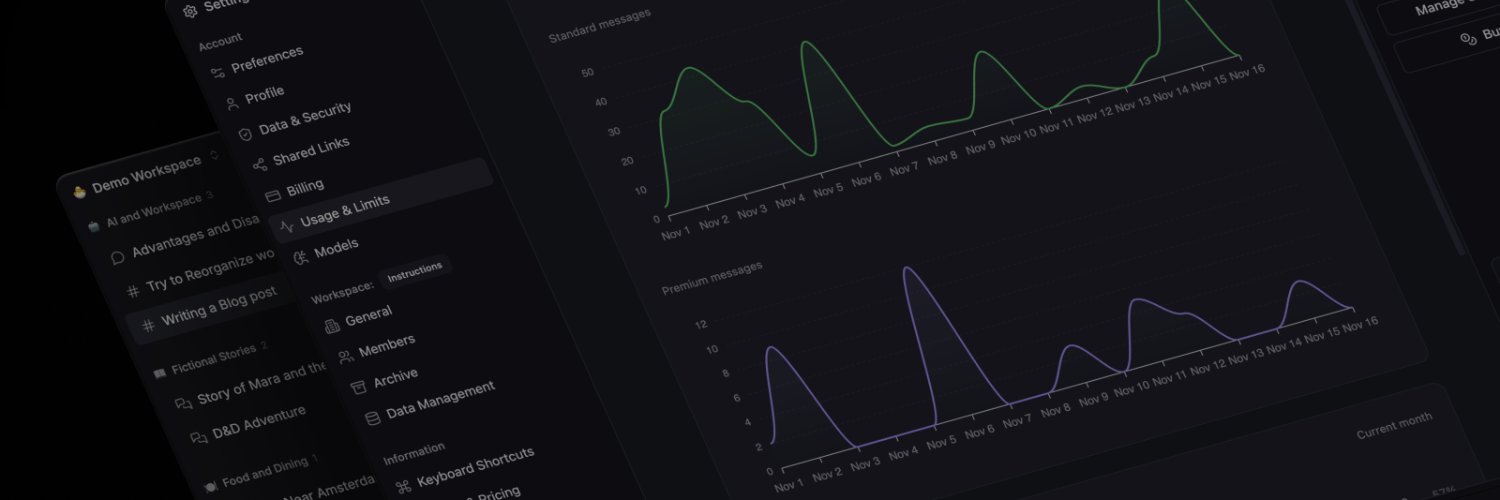Click the hash icon beside Try to Reorganize
This screenshot has width=1500, height=500.
pyautogui.click(x=133, y=291)
